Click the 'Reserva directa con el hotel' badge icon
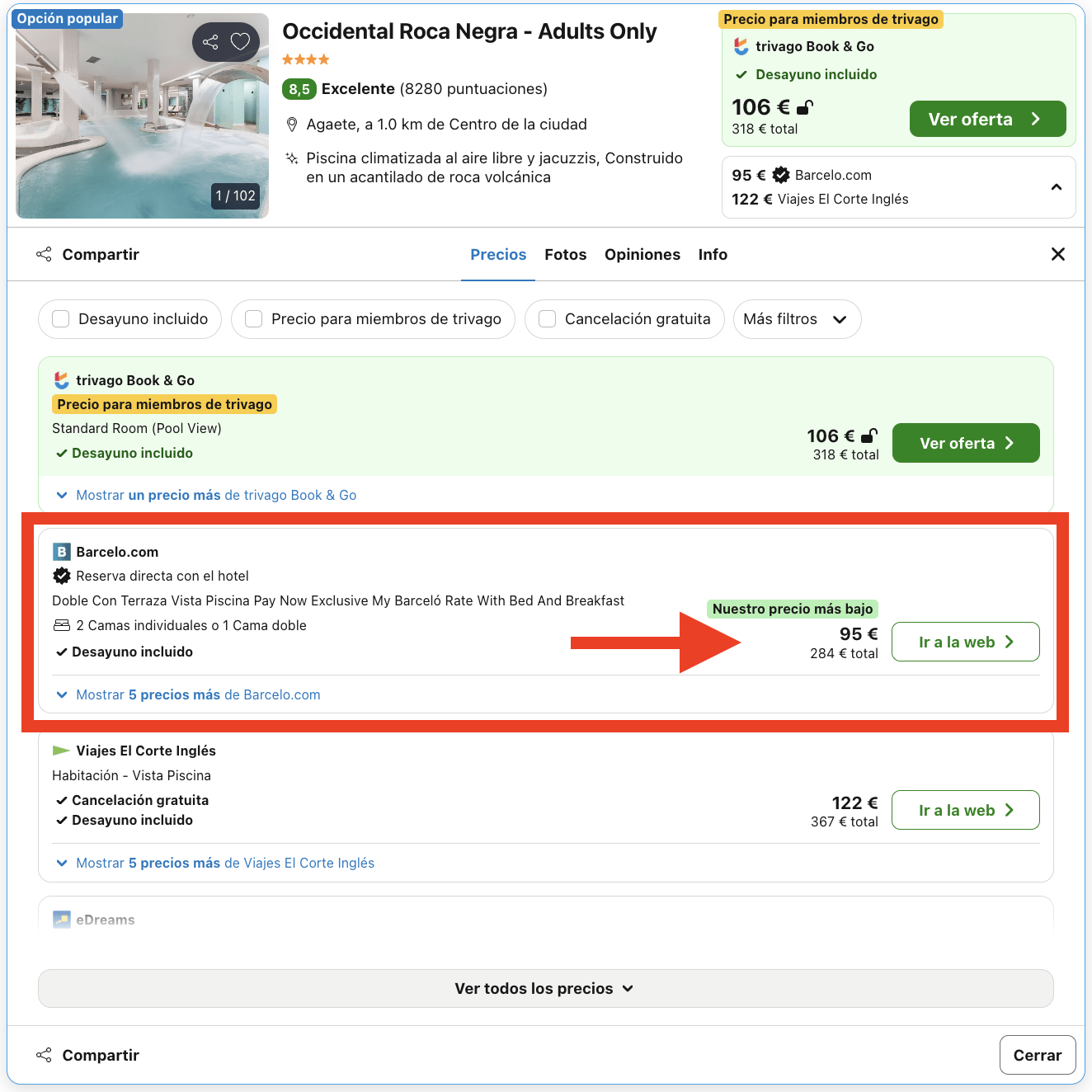The width and height of the screenshot is (1092, 1092). (62, 576)
